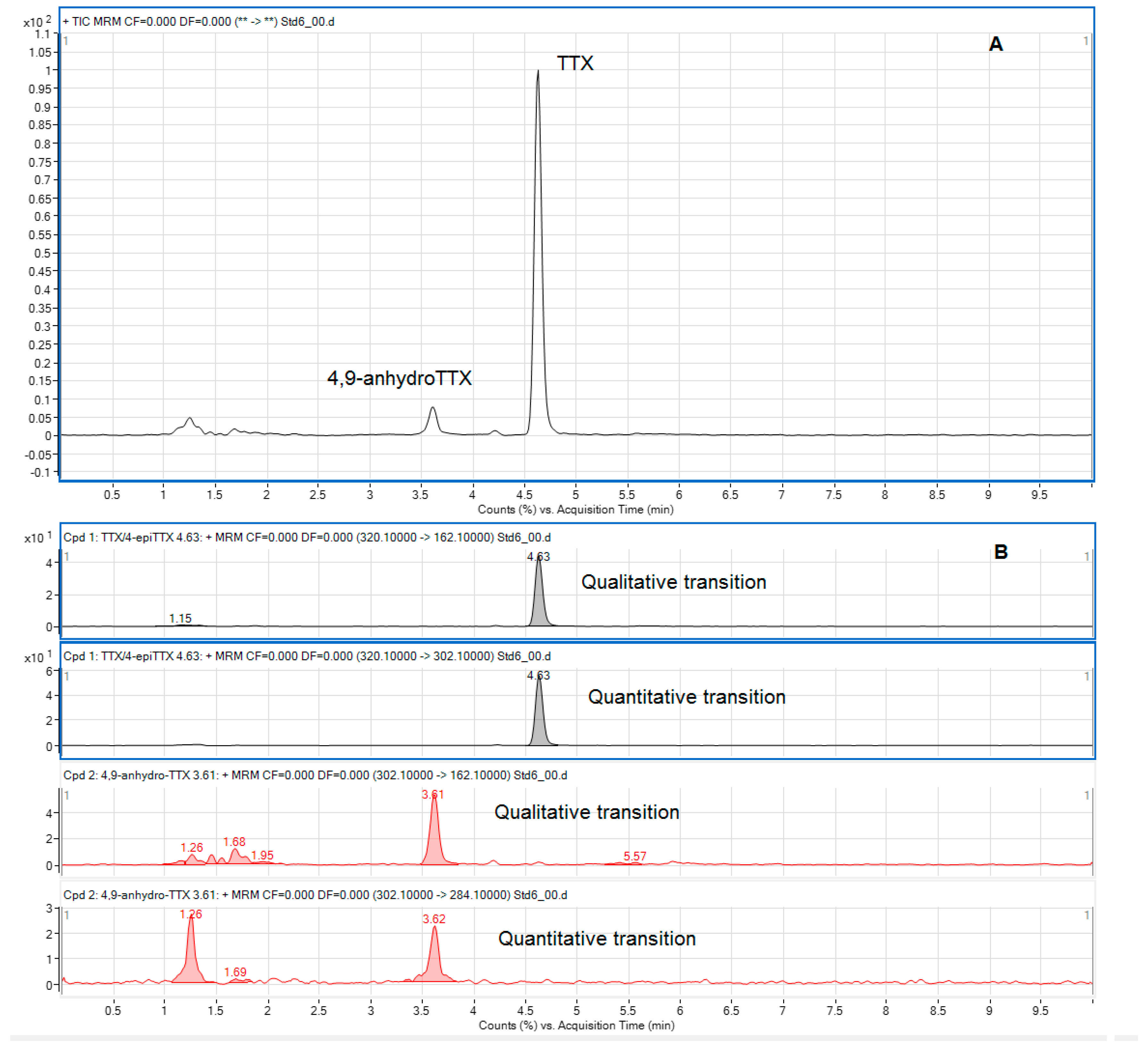Viewport: 1148px width, 1055px height.
Task: Click the red 1.69 peak label
Action: 235,972
